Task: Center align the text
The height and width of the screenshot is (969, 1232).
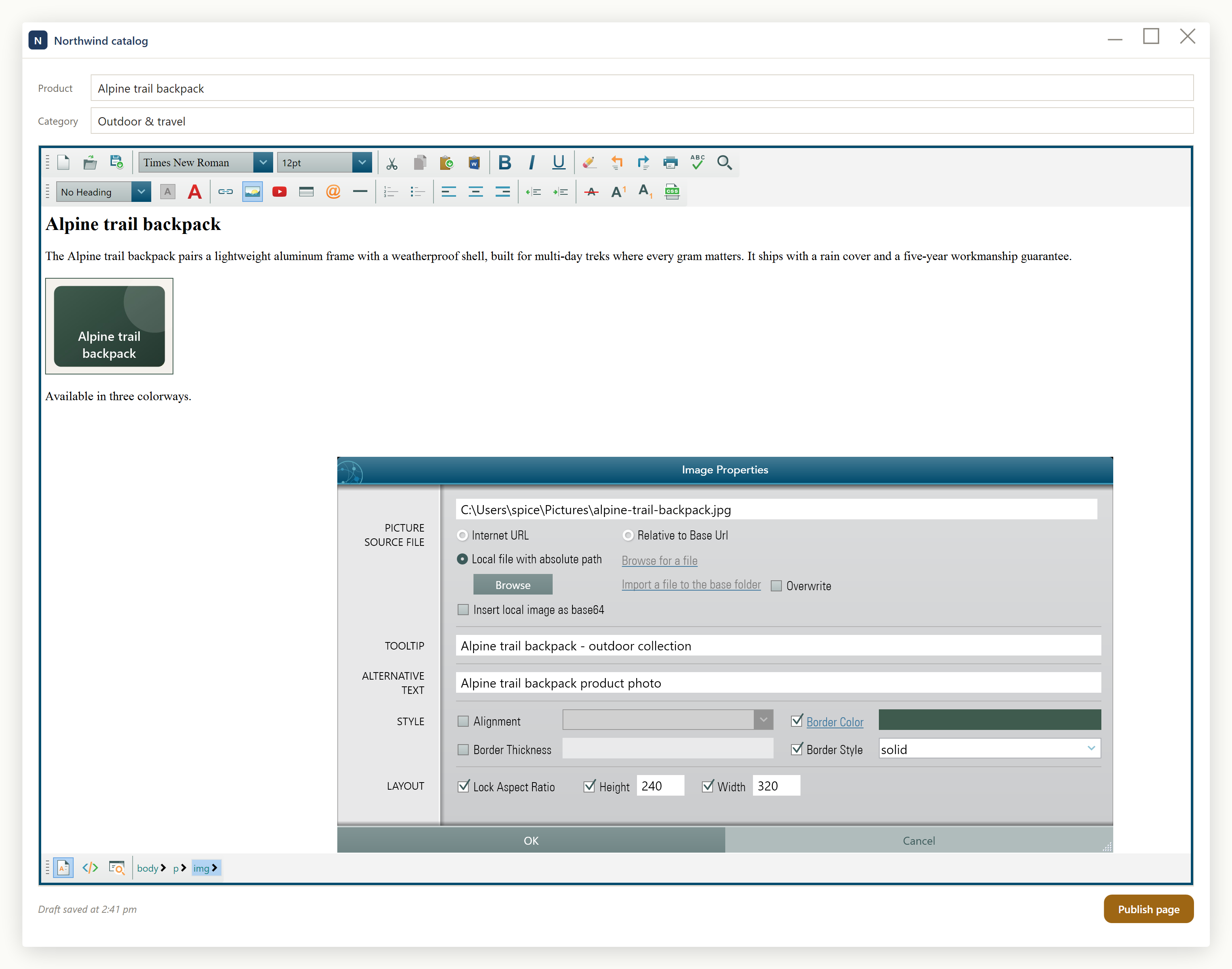Action: (475, 192)
